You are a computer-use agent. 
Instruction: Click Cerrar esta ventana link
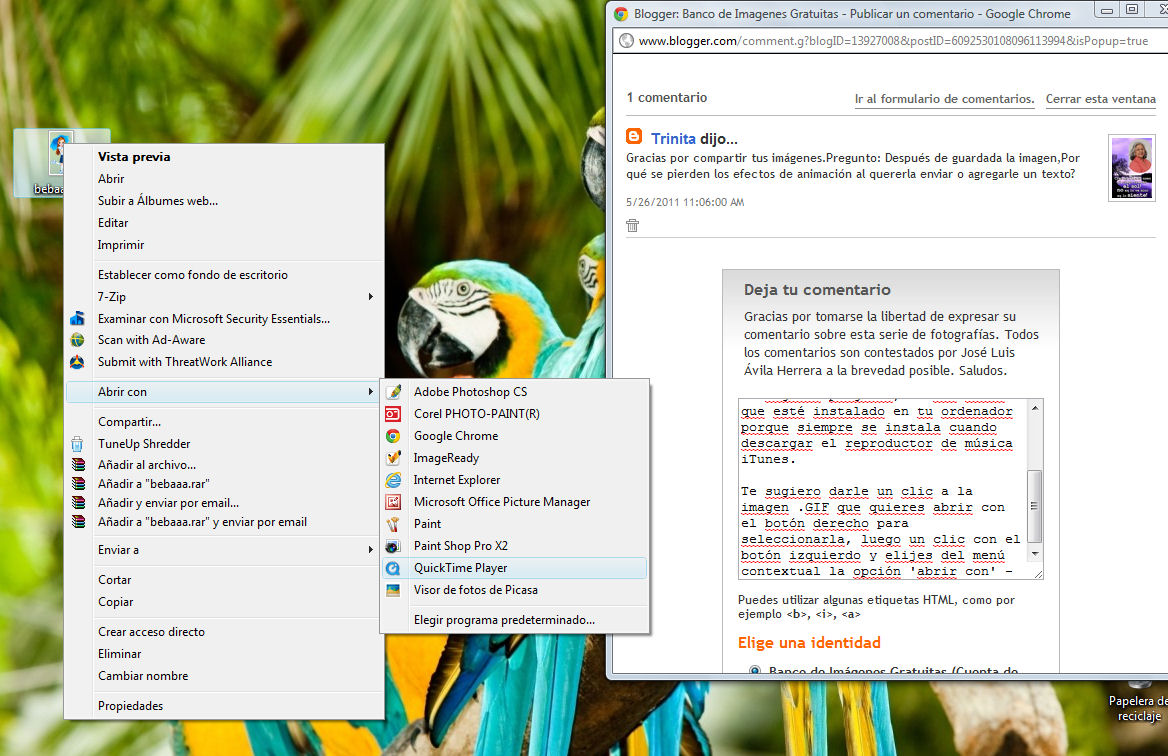pos(1101,99)
